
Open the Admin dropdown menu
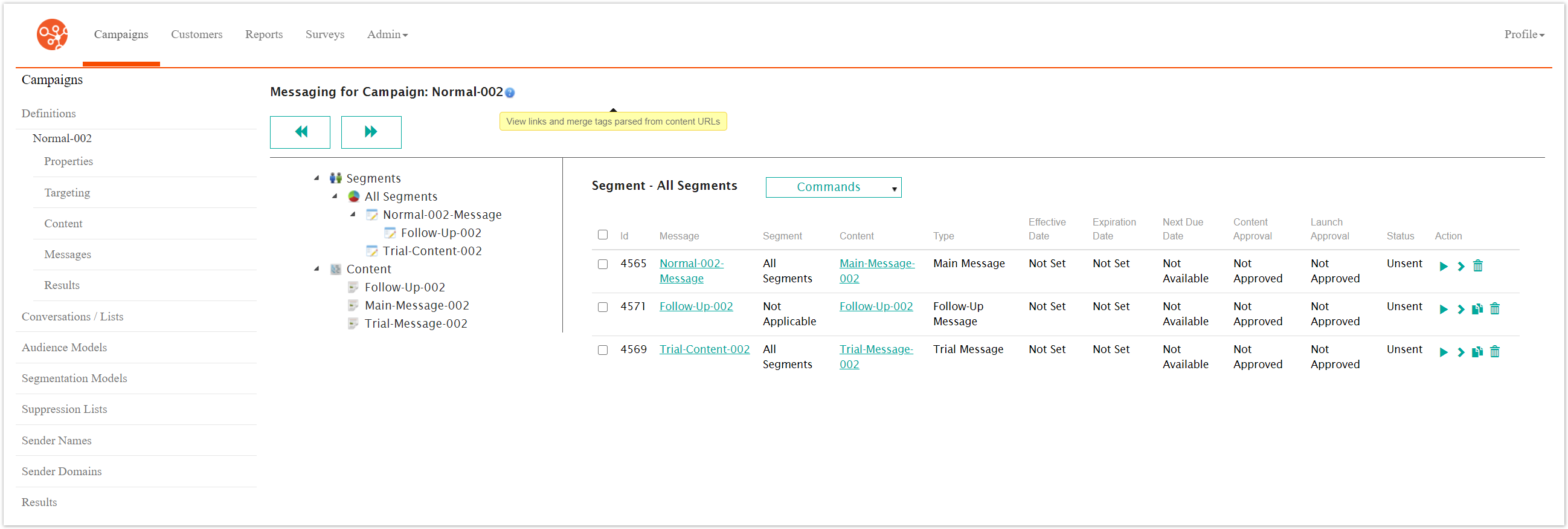pyautogui.click(x=387, y=34)
